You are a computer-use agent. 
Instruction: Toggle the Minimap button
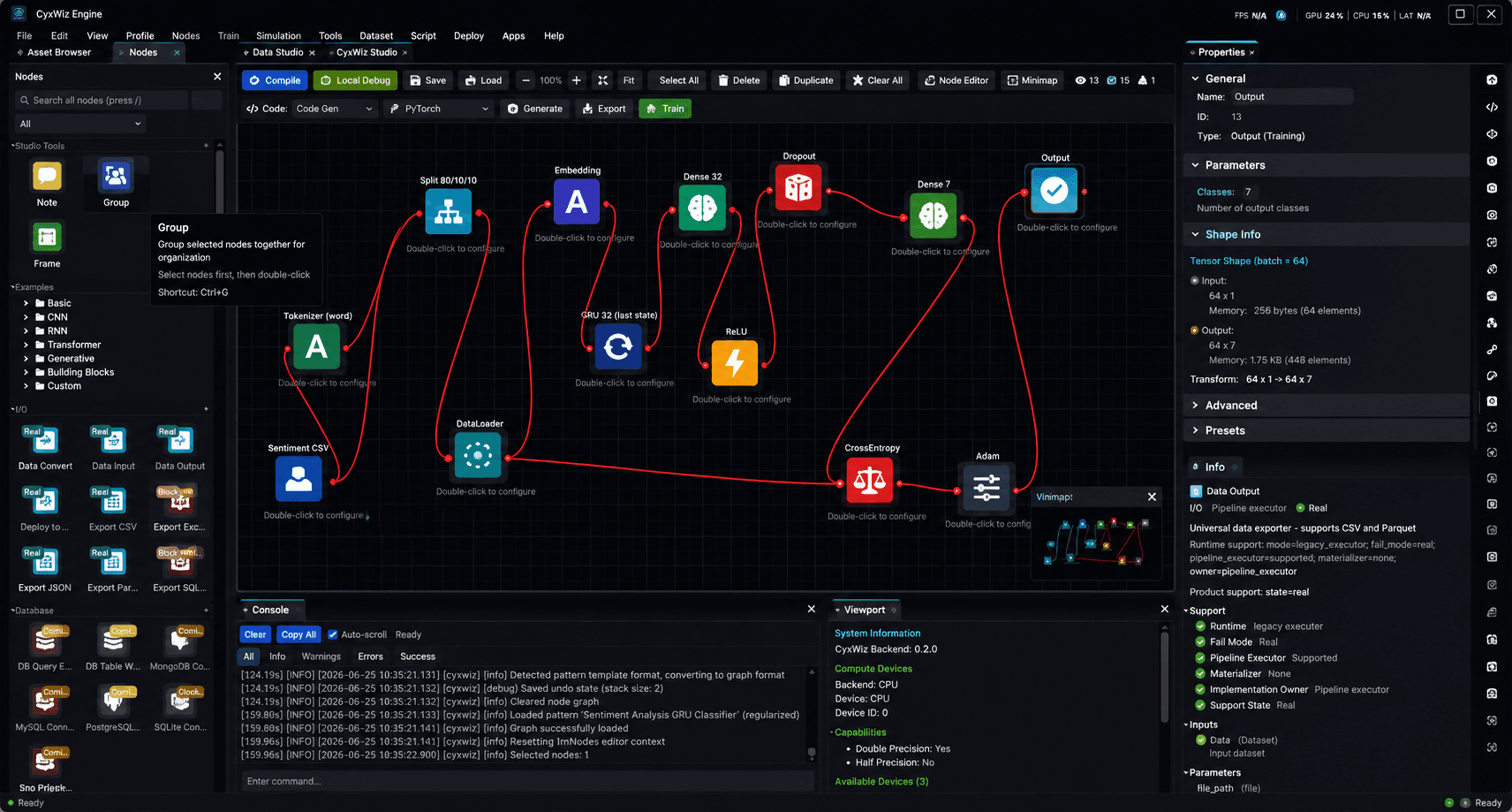coord(1032,80)
